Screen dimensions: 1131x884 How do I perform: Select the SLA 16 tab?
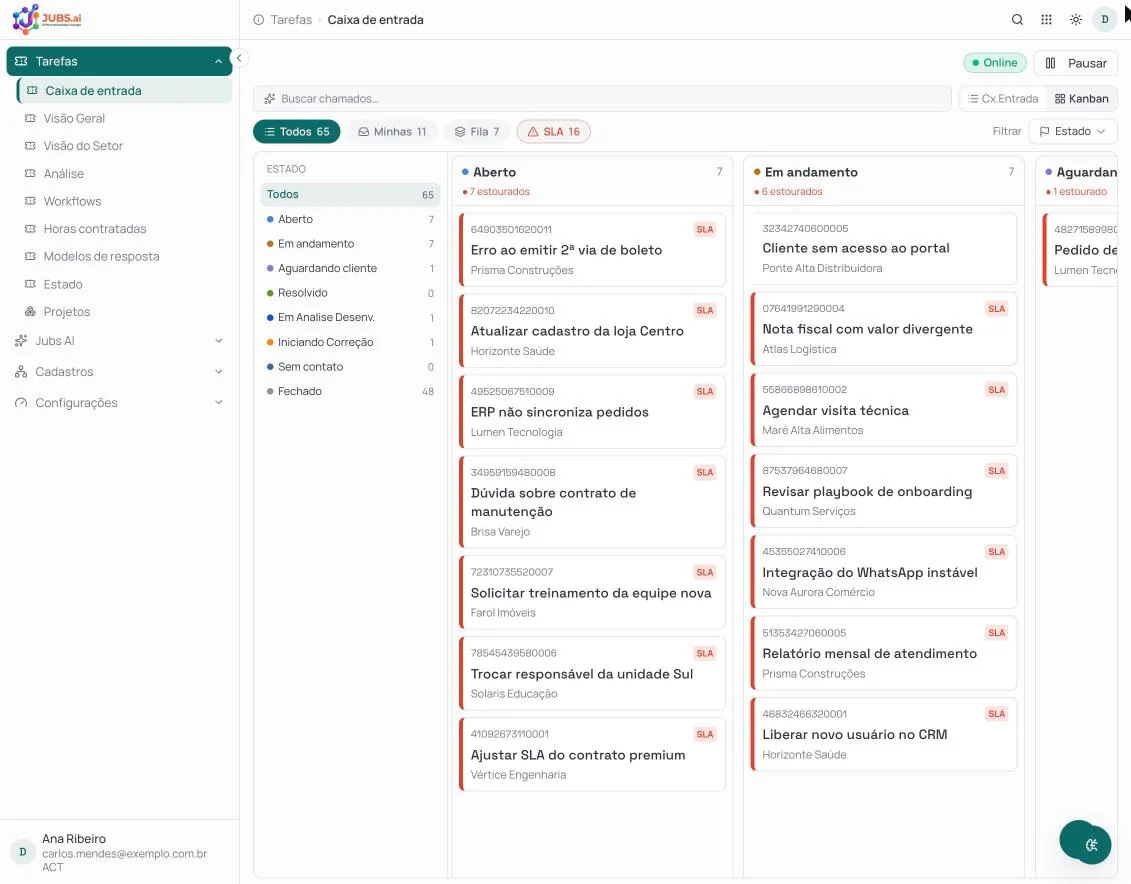553,131
